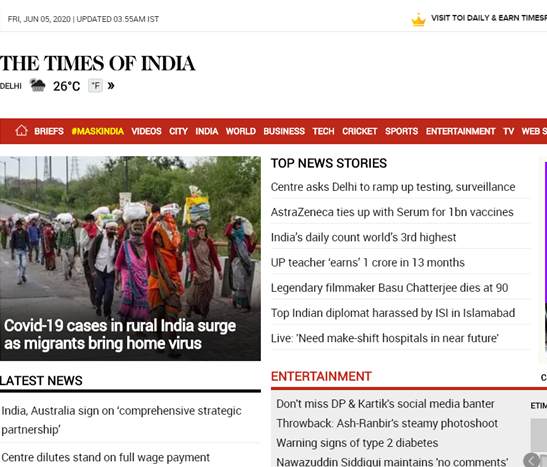The image size is (547, 467).
Task: Open the #MASKINDIA menu item
Action: (98, 131)
